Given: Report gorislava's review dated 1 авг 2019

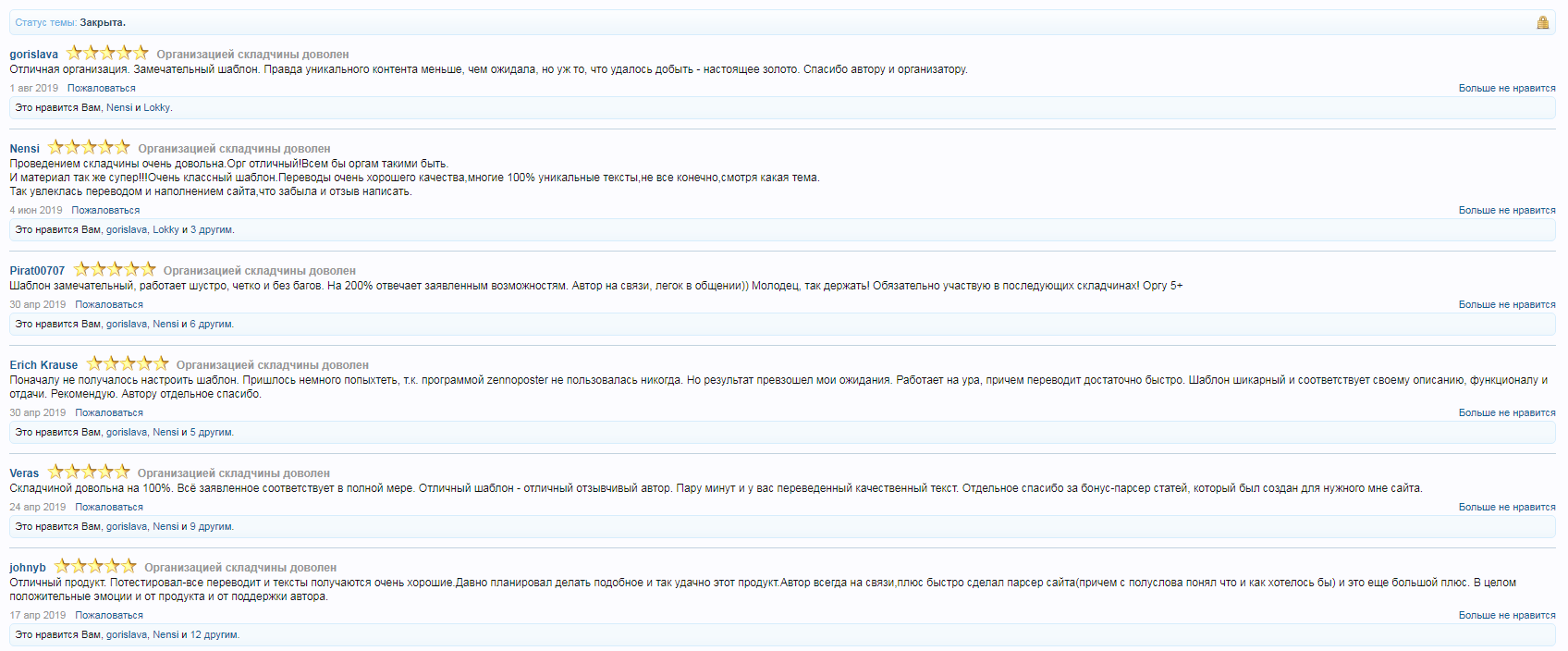Looking at the screenshot, I should pyautogui.click(x=101, y=89).
